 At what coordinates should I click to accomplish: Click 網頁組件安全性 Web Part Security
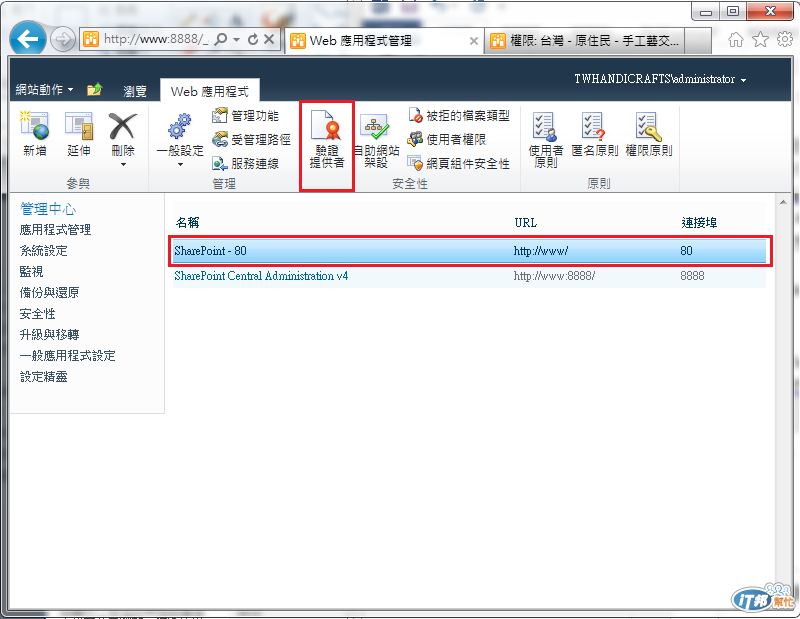coord(458,163)
